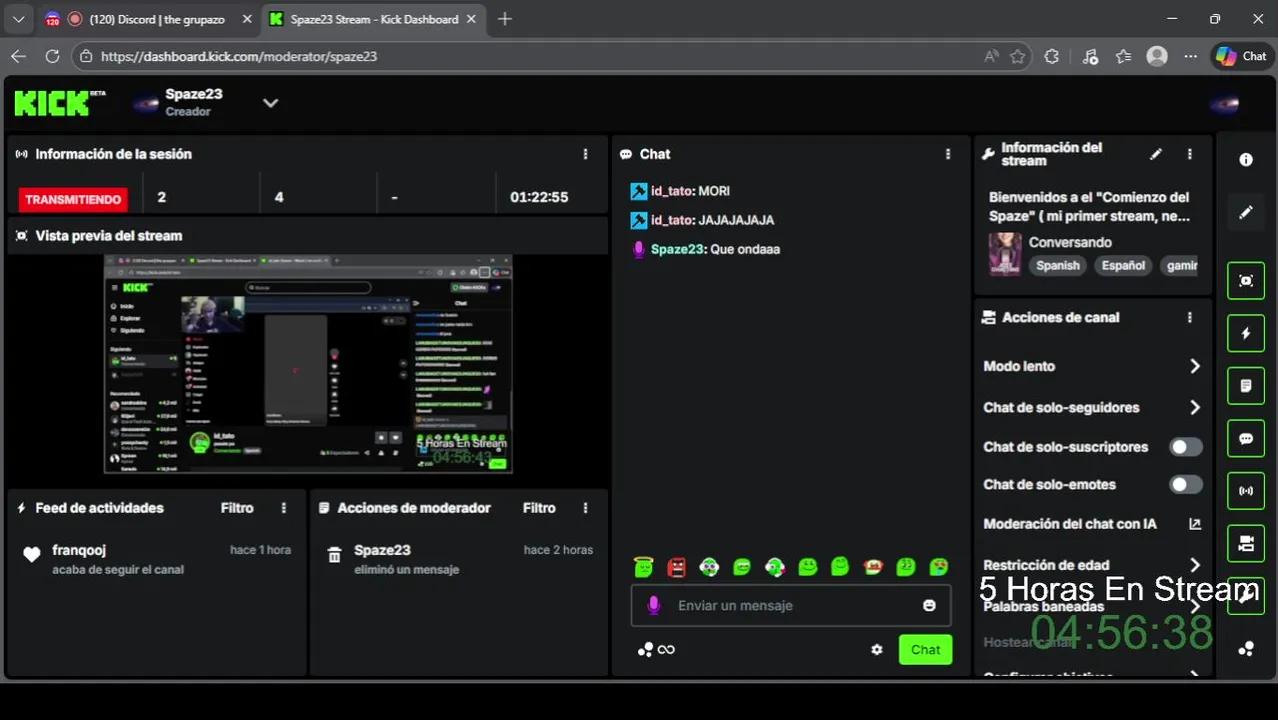Screen dimensions: 1278x720
Task: Click the Conversando category thumbnail
Action: [x=1005, y=254]
